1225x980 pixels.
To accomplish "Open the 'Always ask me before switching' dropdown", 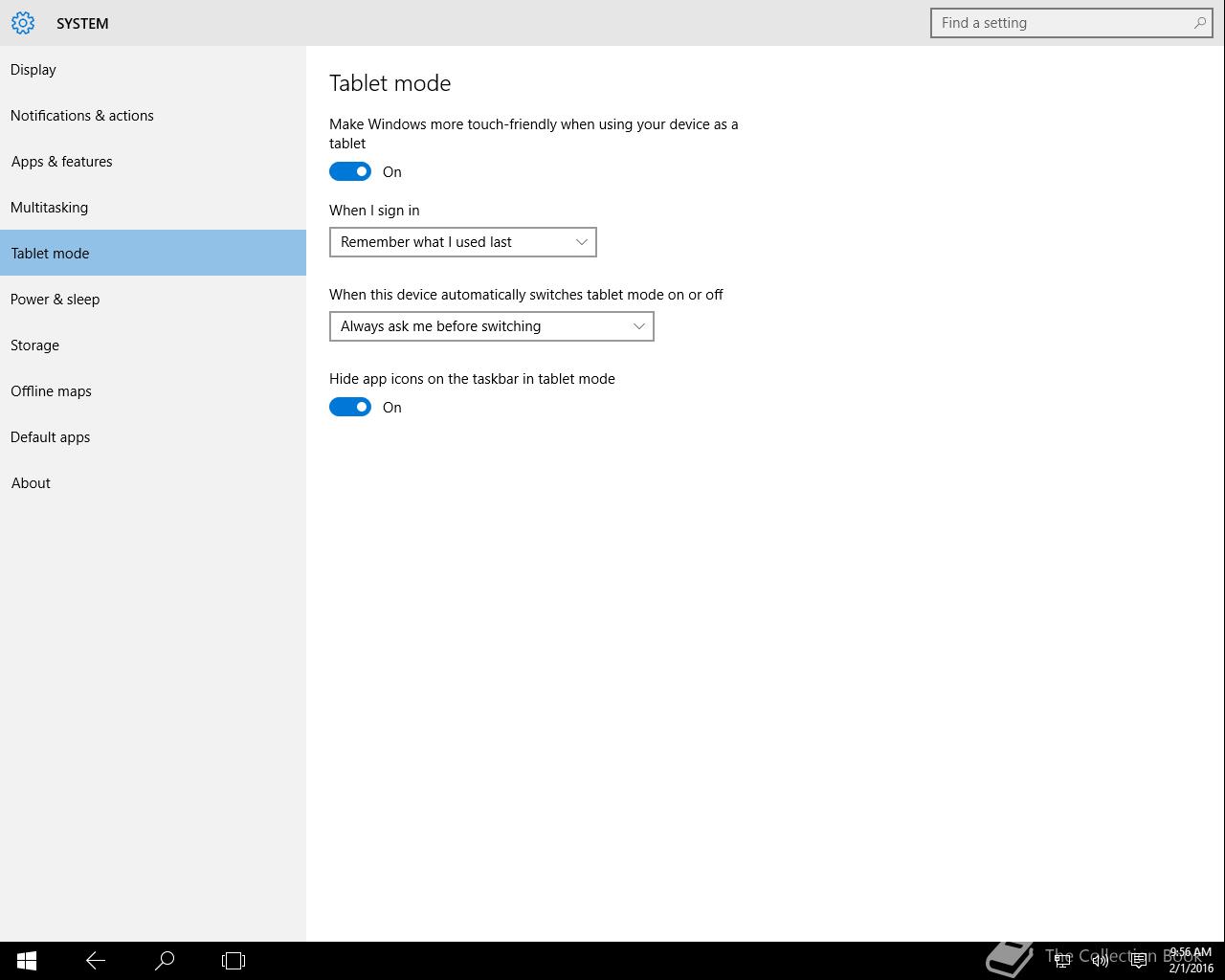I will (492, 326).
